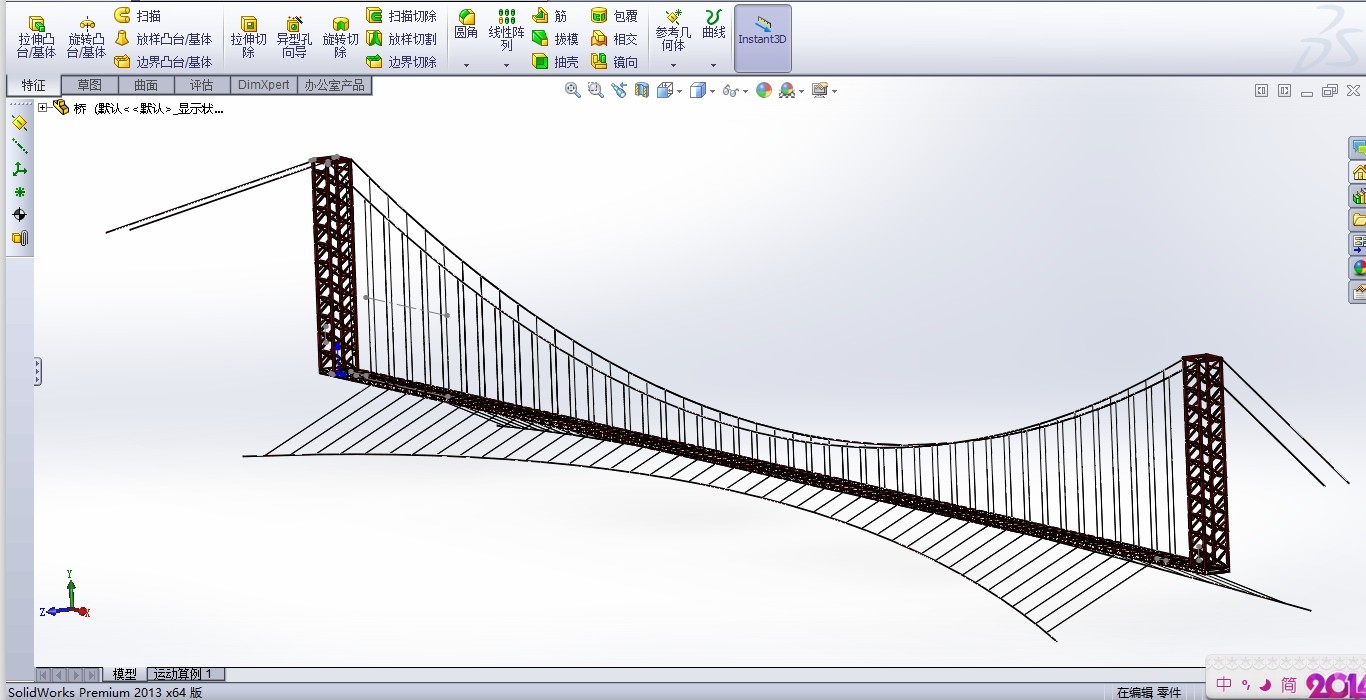Screen dimensions: 1366x700
Task: Click Zoom to Fit magnifier icon
Action: pos(573,90)
